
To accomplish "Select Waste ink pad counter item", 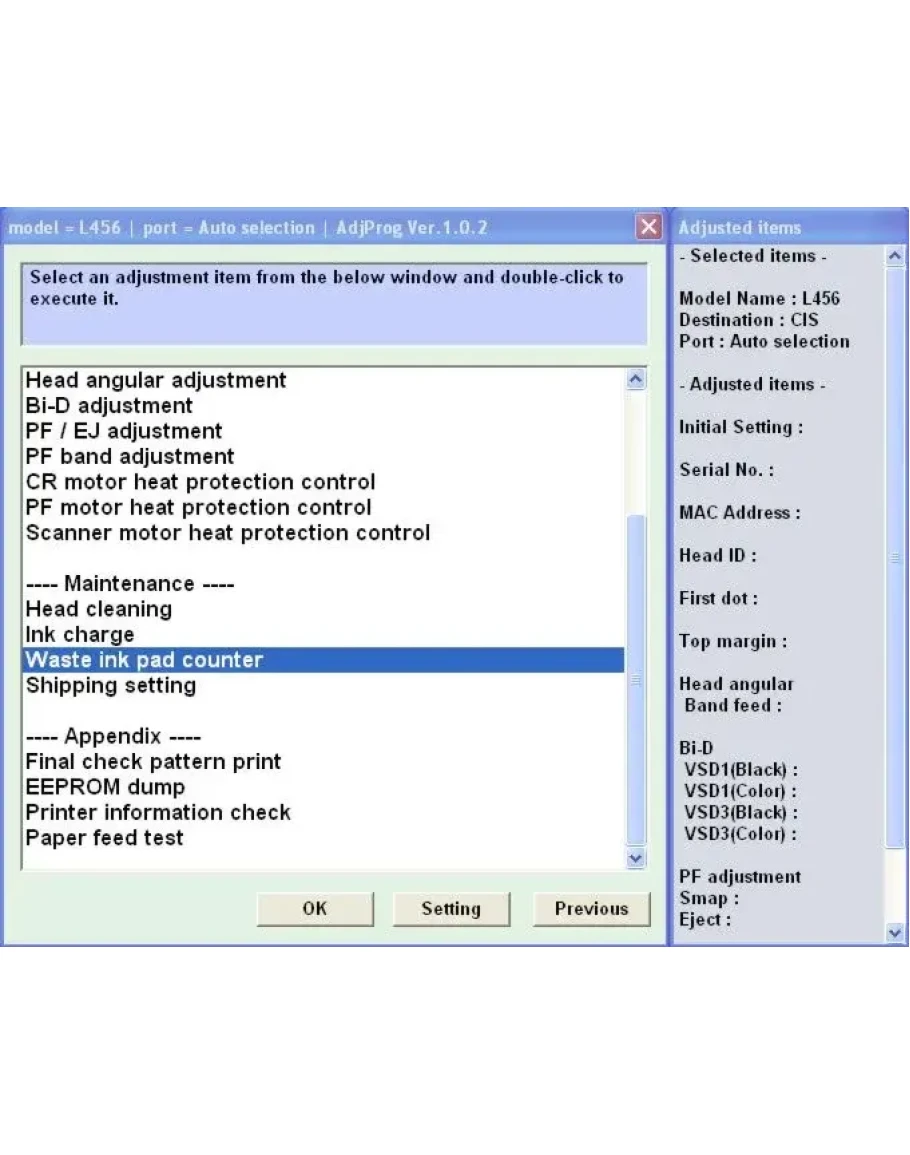I will [145, 660].
